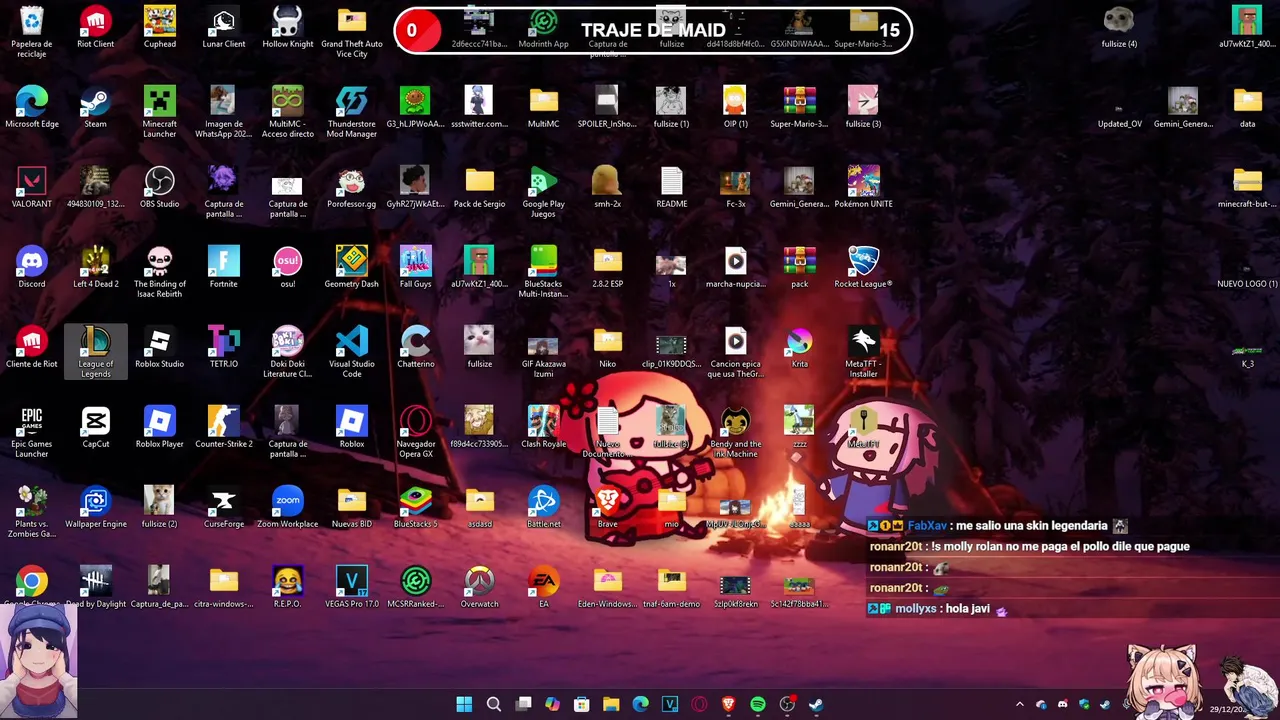The image size is (1280, 720).
Task: Select Doki Doki Literature Club icon
Action: click(x=288, y=352)
